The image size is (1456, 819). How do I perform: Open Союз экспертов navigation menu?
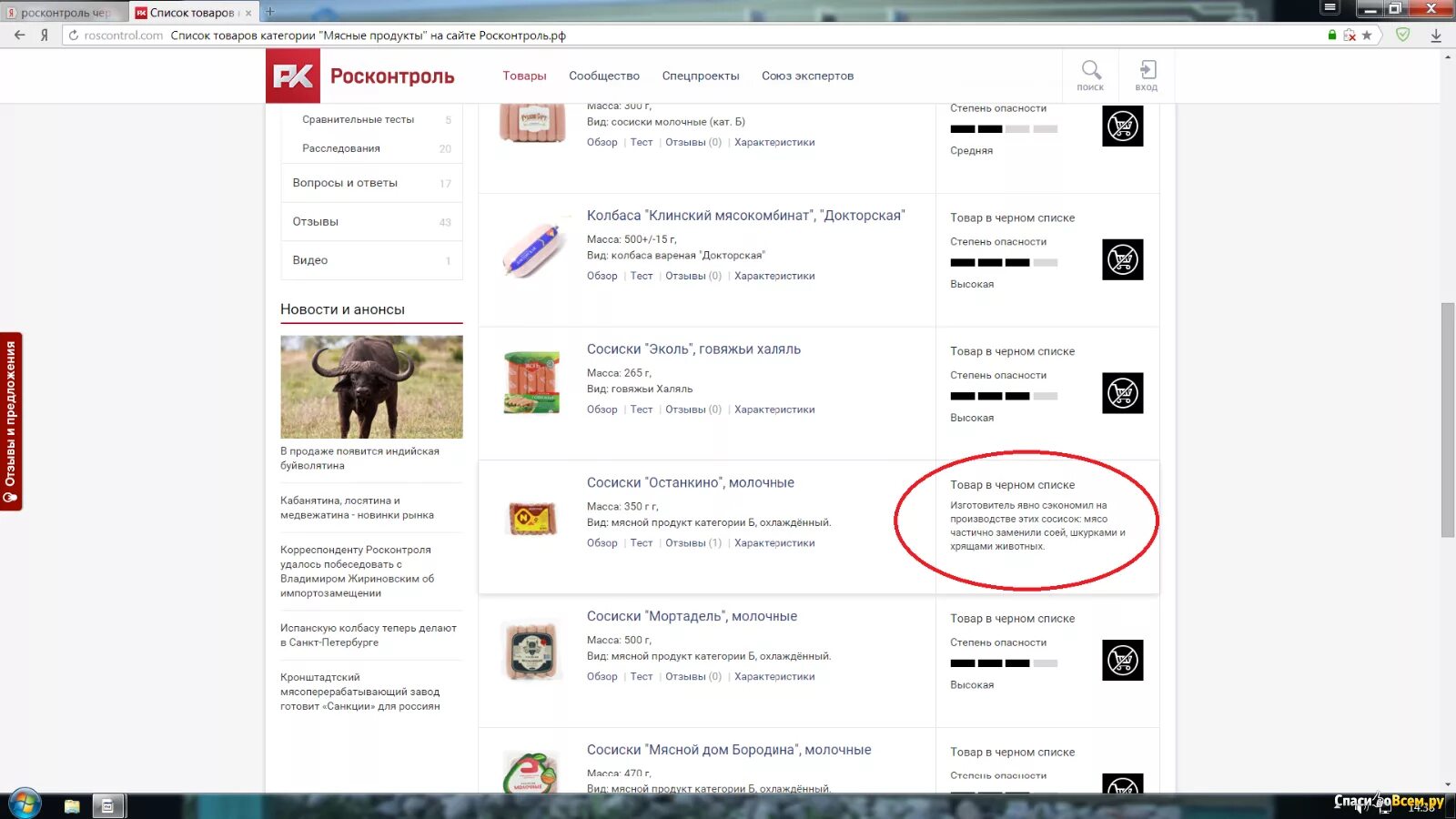point(808,76)
